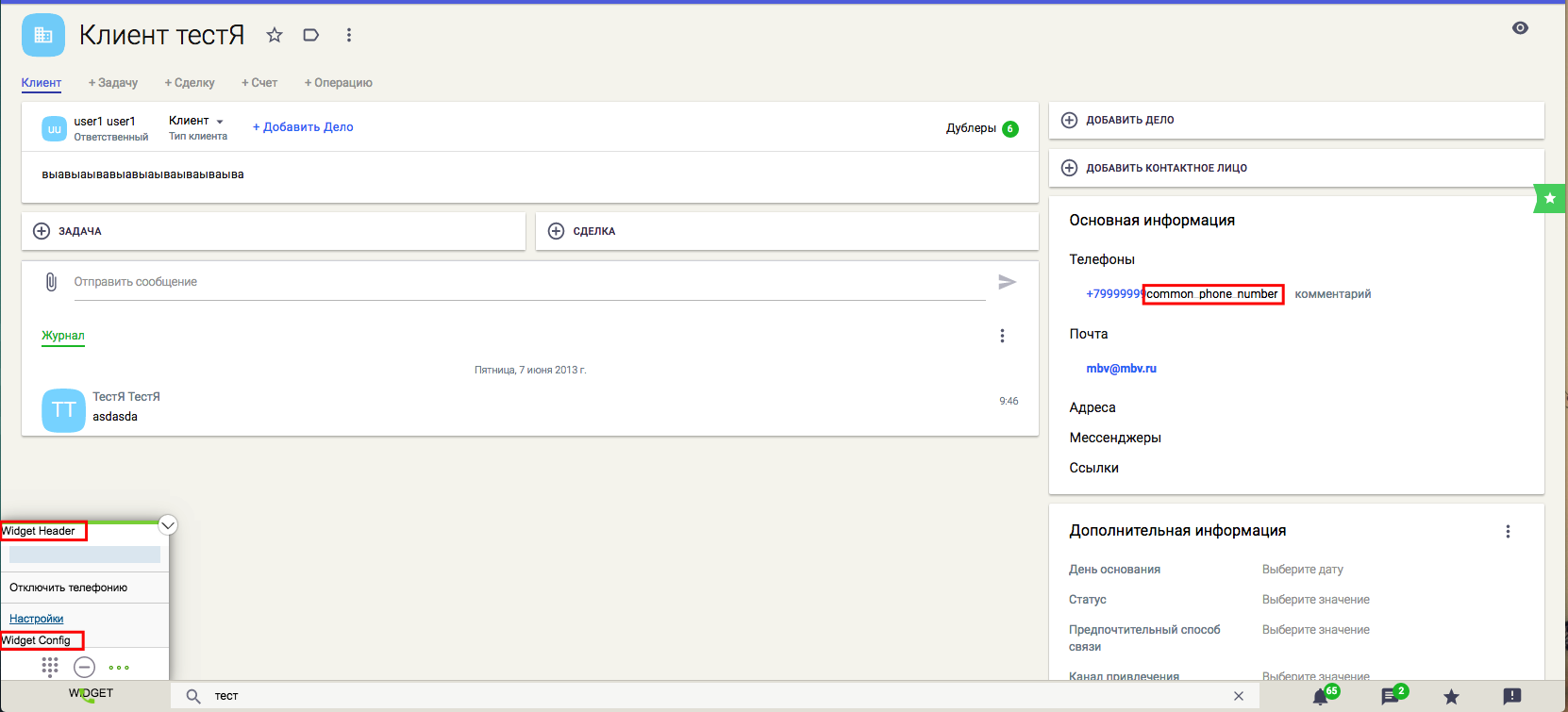Screen dimensions: 1568x712
Task: Select the + Задачу tab
Action: [x=113, y=83]
